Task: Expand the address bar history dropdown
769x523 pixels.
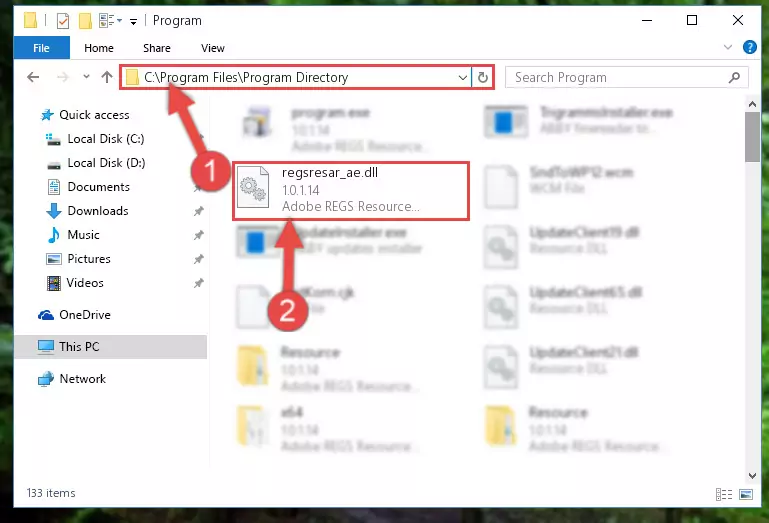Action: 462,78
